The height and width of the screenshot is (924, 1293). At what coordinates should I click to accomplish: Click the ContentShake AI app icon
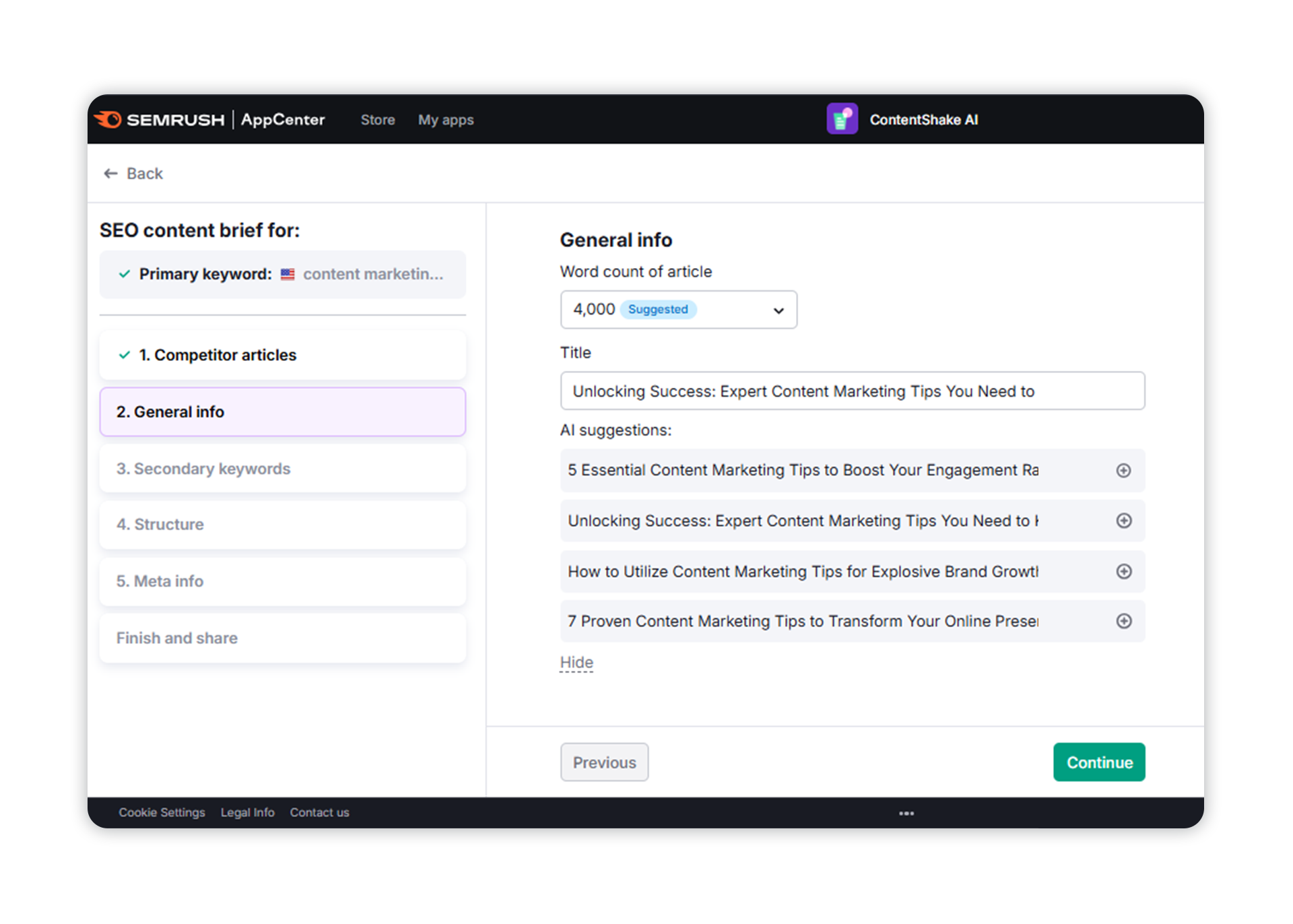pyautogui.click(x=841, y=119)
